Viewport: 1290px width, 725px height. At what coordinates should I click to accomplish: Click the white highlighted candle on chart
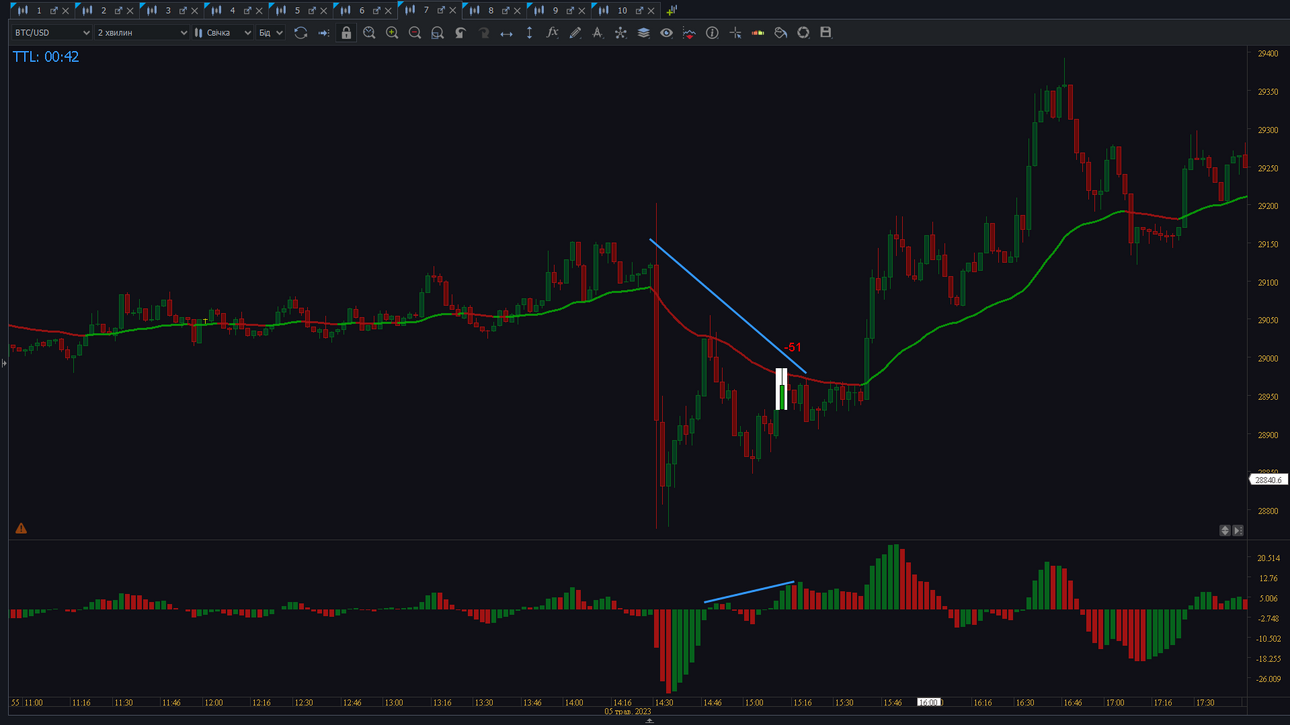click(x=782, y=389)
